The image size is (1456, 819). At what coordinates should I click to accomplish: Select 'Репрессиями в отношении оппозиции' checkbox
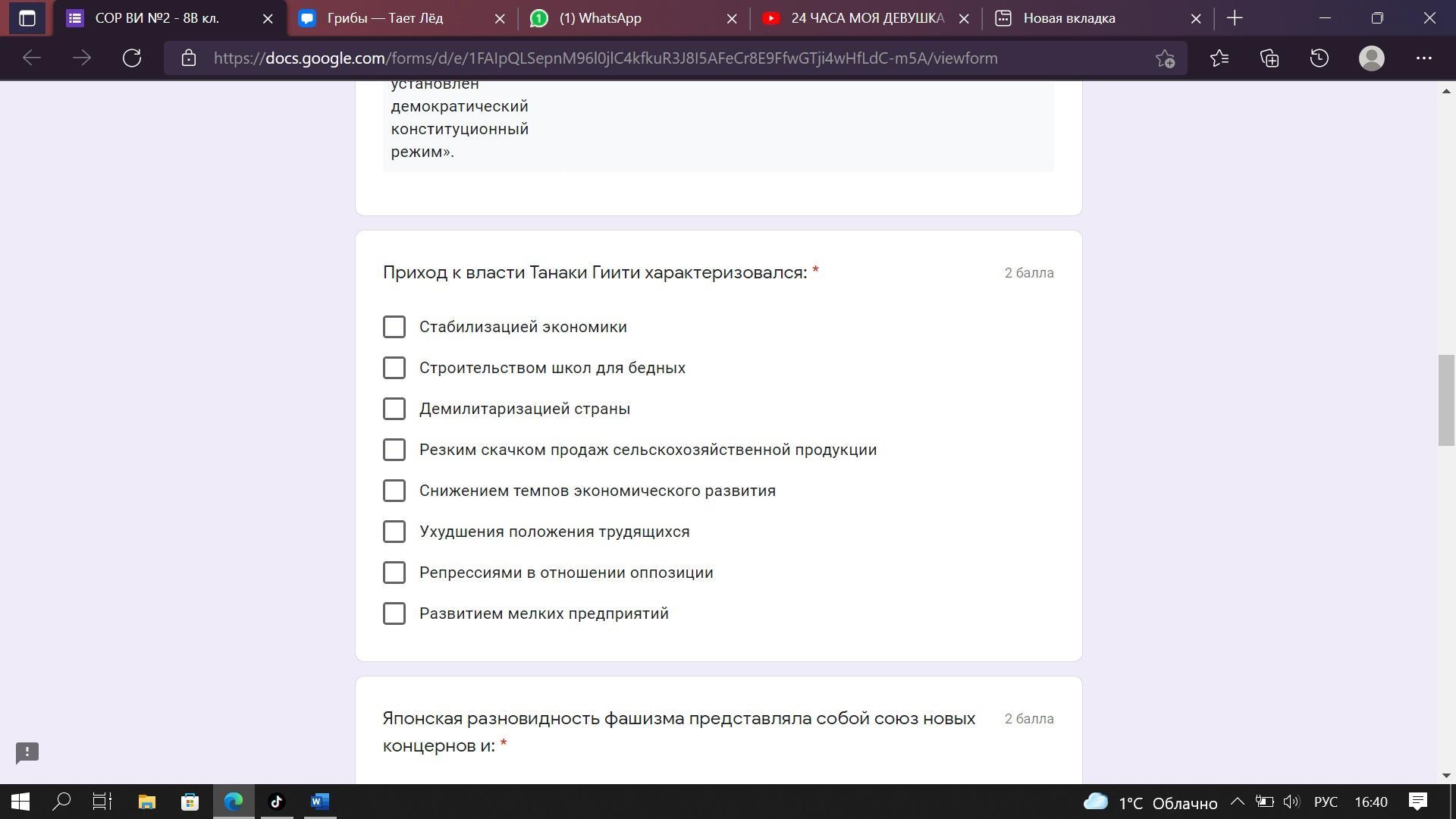tap(394, 573)
